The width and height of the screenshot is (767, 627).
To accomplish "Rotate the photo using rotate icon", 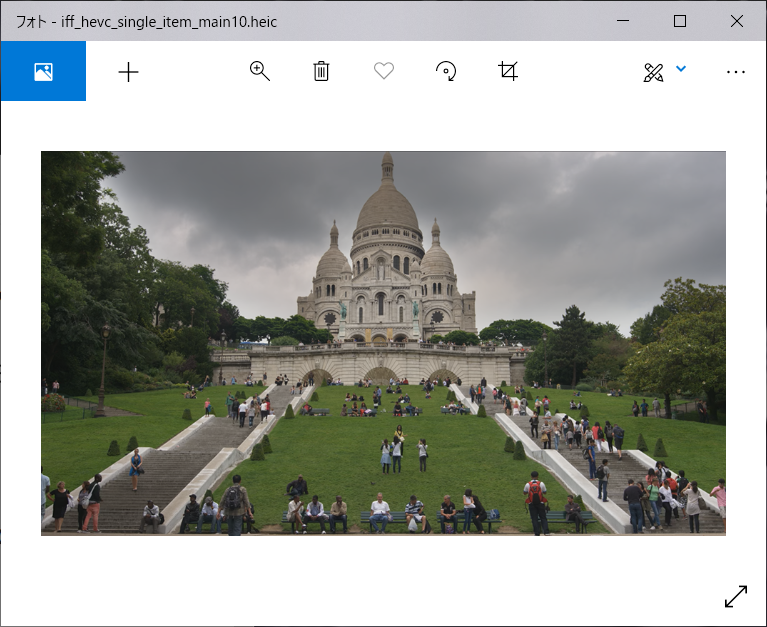I will [x=446, y=71].
